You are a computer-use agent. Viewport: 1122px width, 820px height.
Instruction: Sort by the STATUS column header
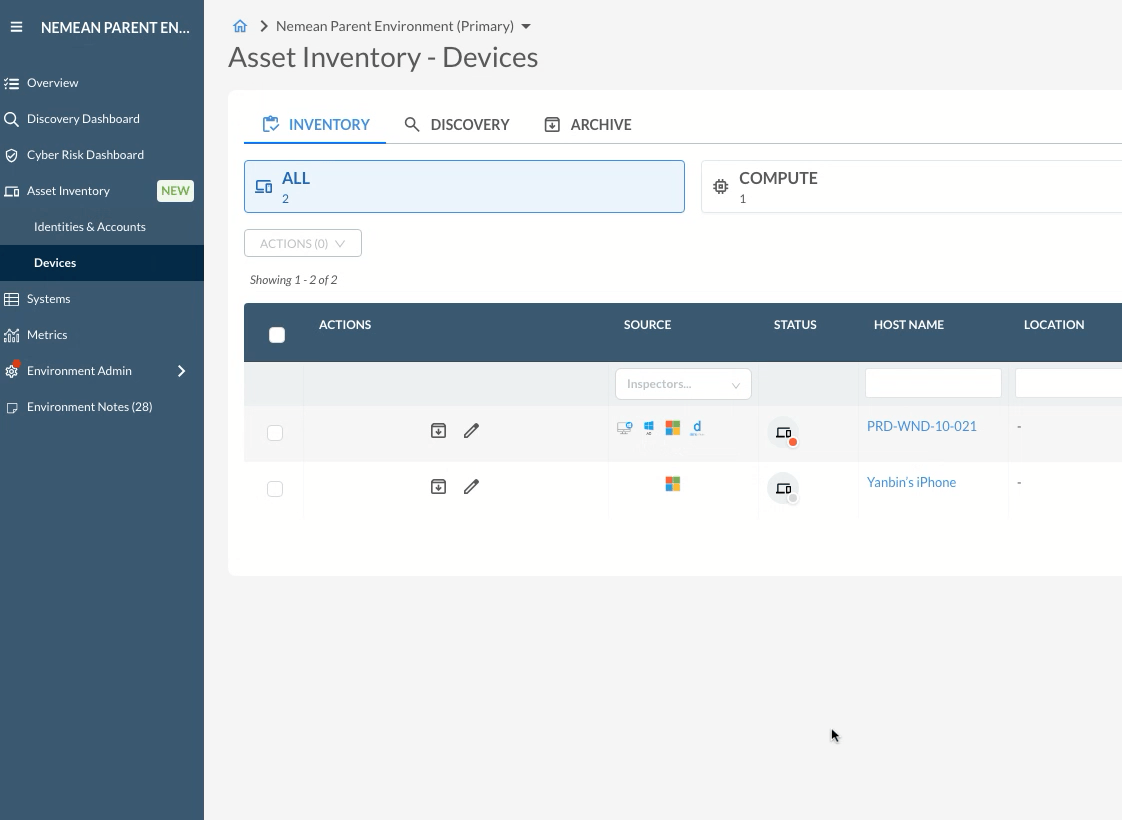(795, 325)
